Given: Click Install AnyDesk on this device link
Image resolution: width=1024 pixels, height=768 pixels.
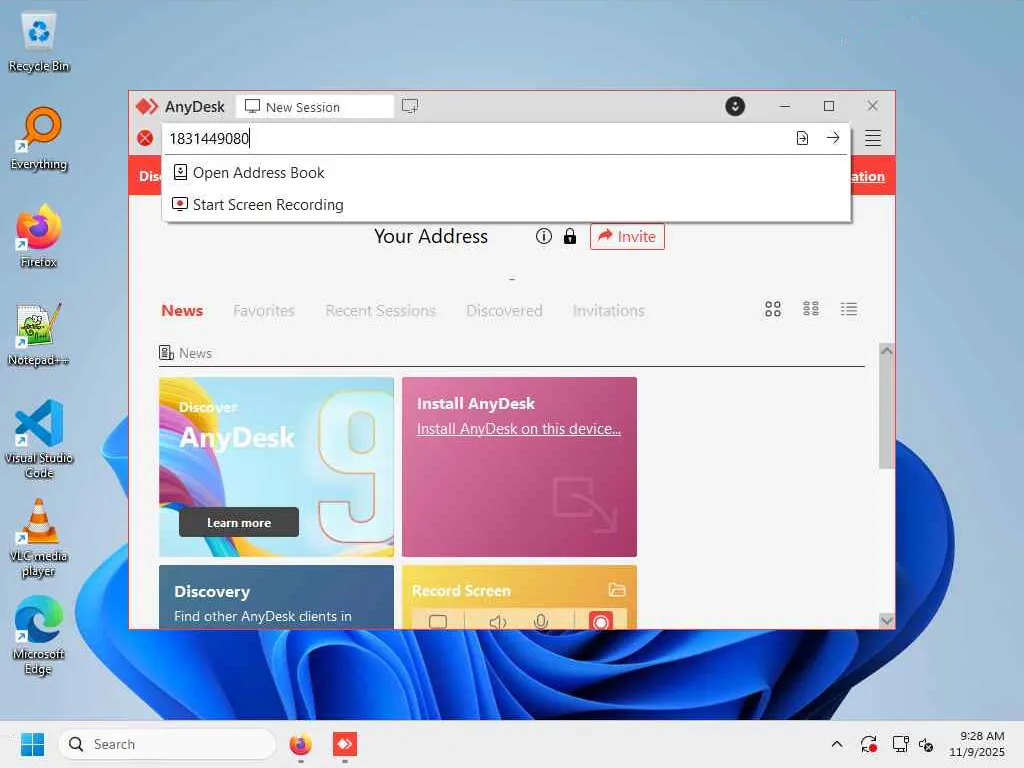Looking at the screenshot, I should [x=519, y=428].
